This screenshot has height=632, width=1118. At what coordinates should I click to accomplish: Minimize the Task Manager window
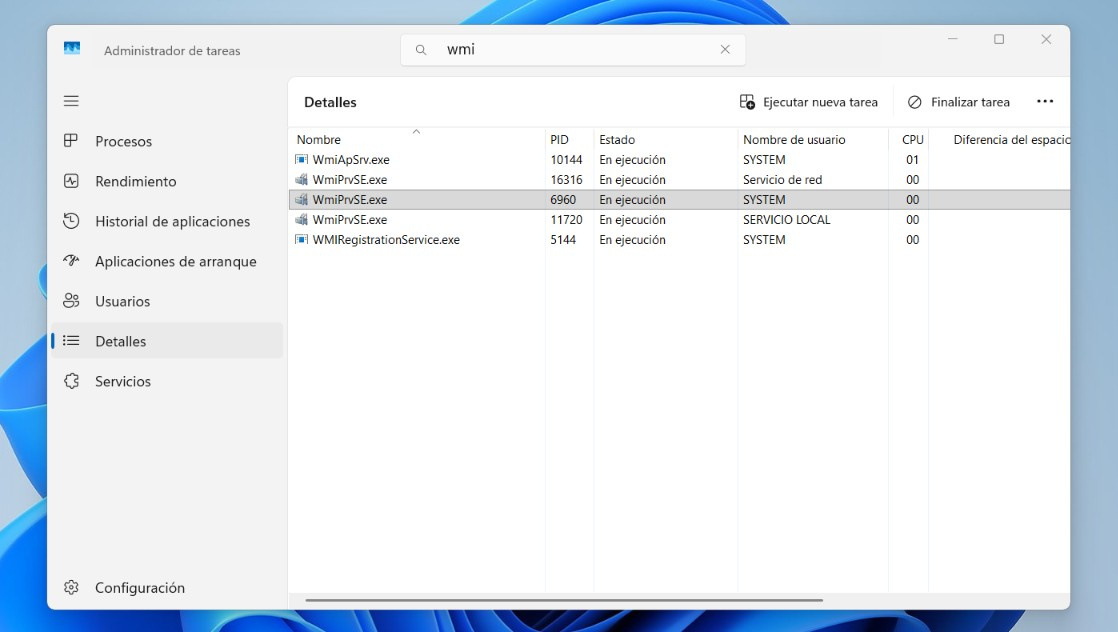(953, 39)
